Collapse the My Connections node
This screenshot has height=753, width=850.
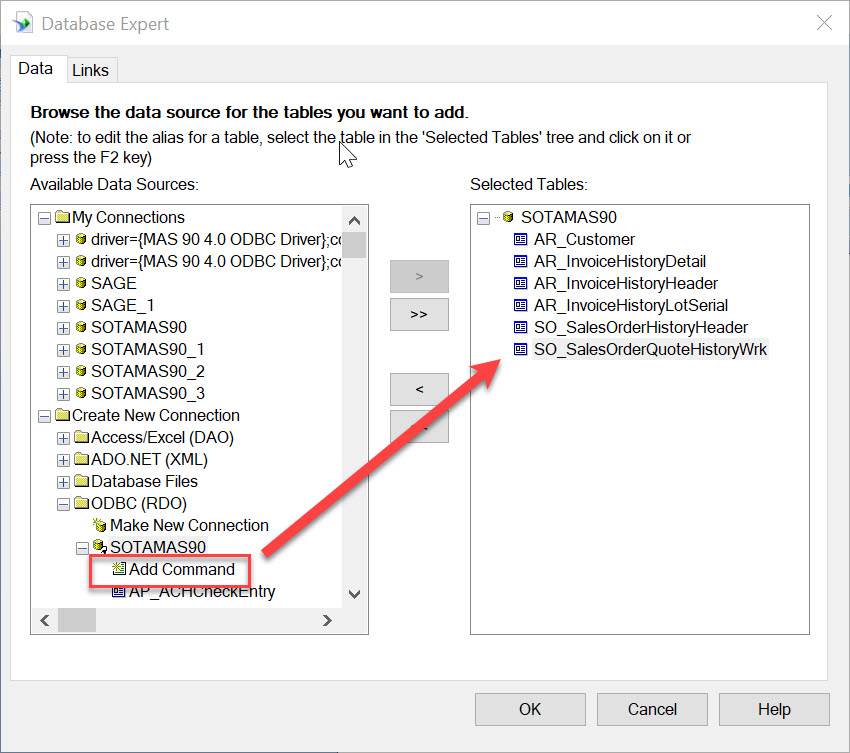(x=44, y=218)
